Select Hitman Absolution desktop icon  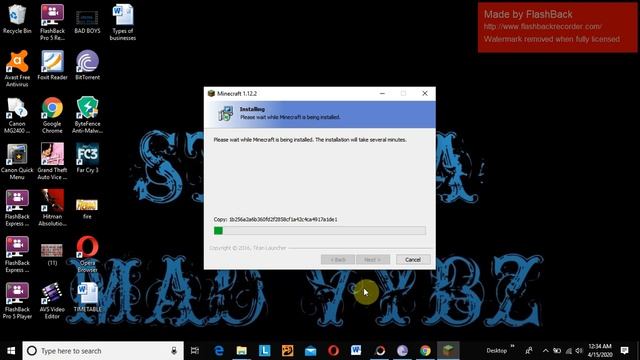coord(52,208)
